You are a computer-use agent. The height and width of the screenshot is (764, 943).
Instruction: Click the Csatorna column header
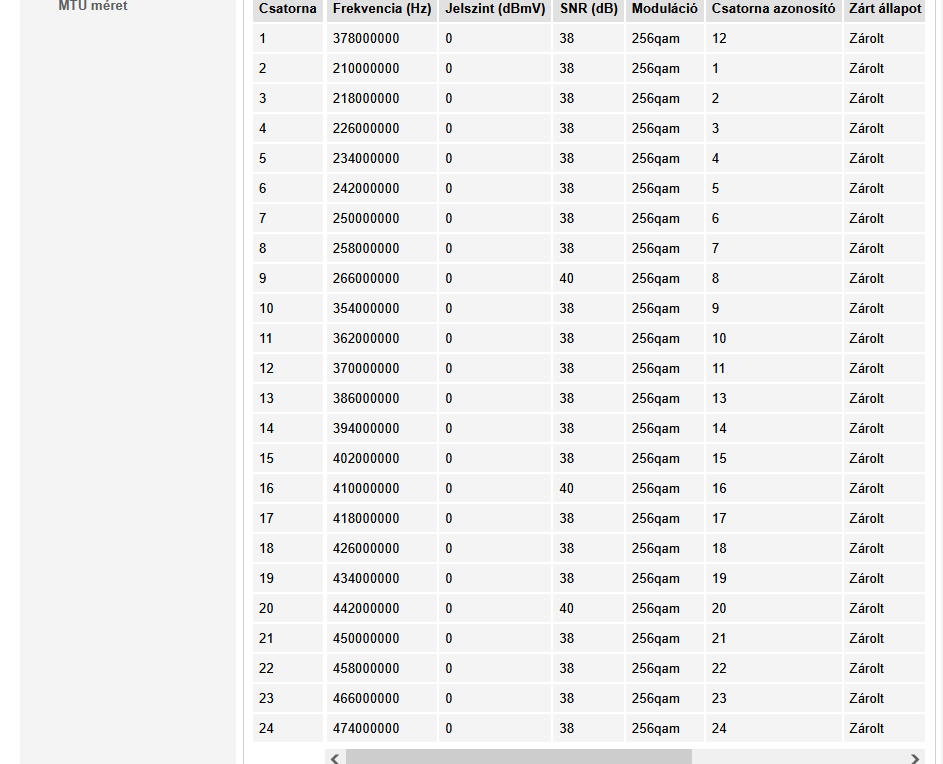point(287,8)
